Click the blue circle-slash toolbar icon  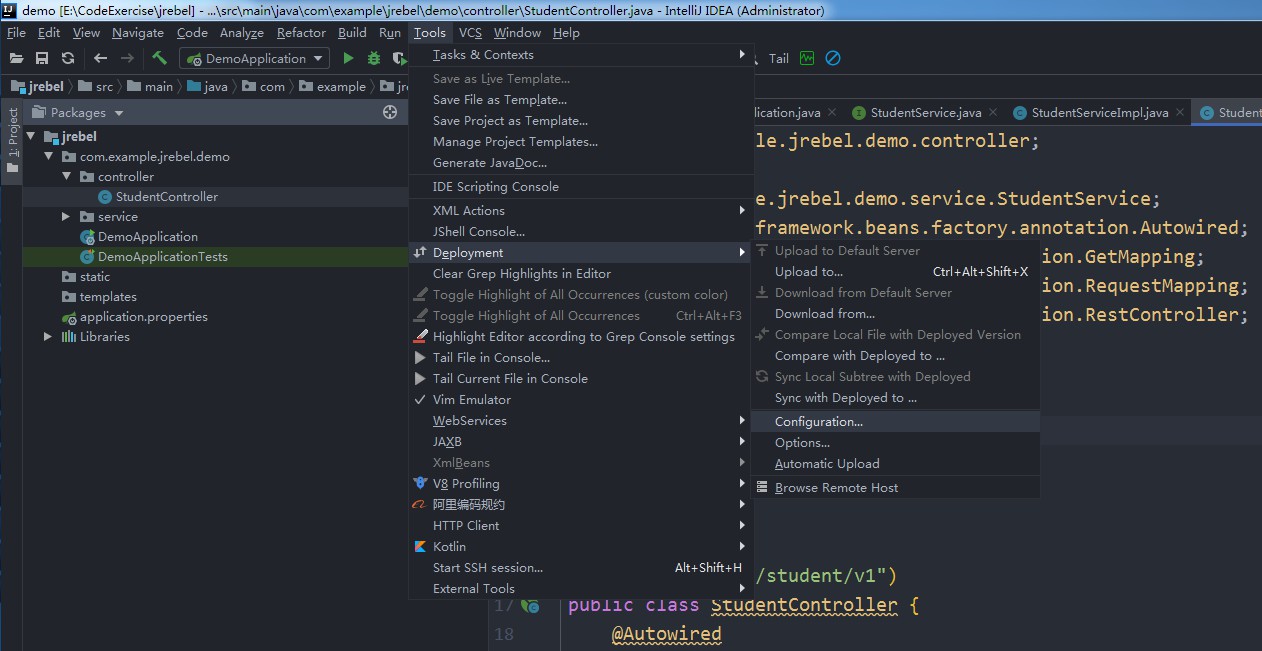coord(832,59)
